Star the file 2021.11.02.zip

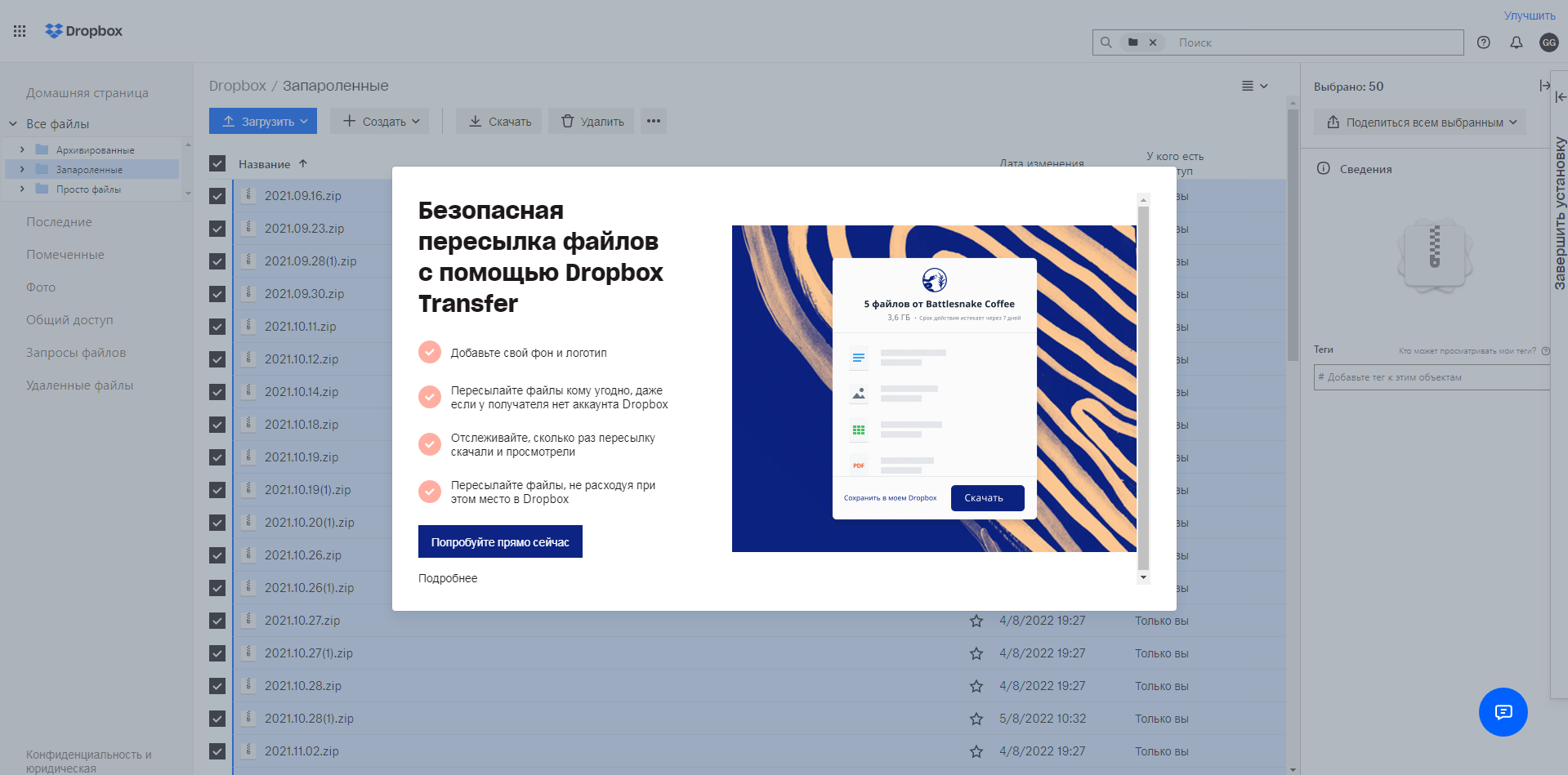click(976, 751)
